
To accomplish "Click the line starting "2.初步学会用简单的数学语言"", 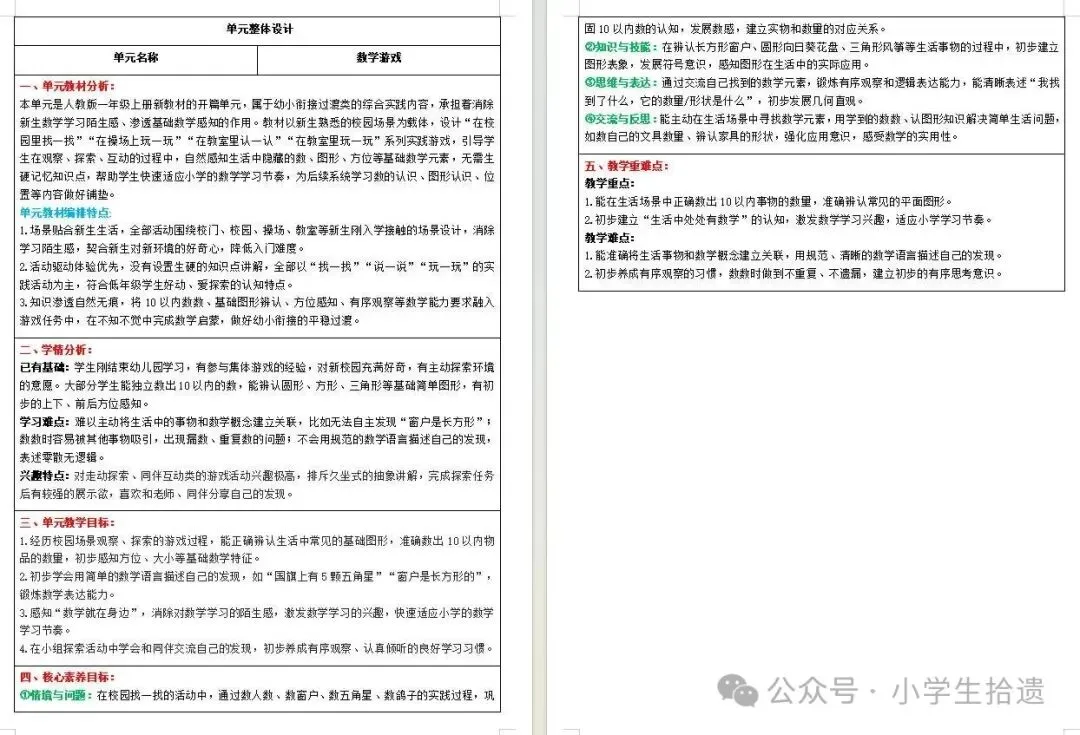I will [257, 577].
